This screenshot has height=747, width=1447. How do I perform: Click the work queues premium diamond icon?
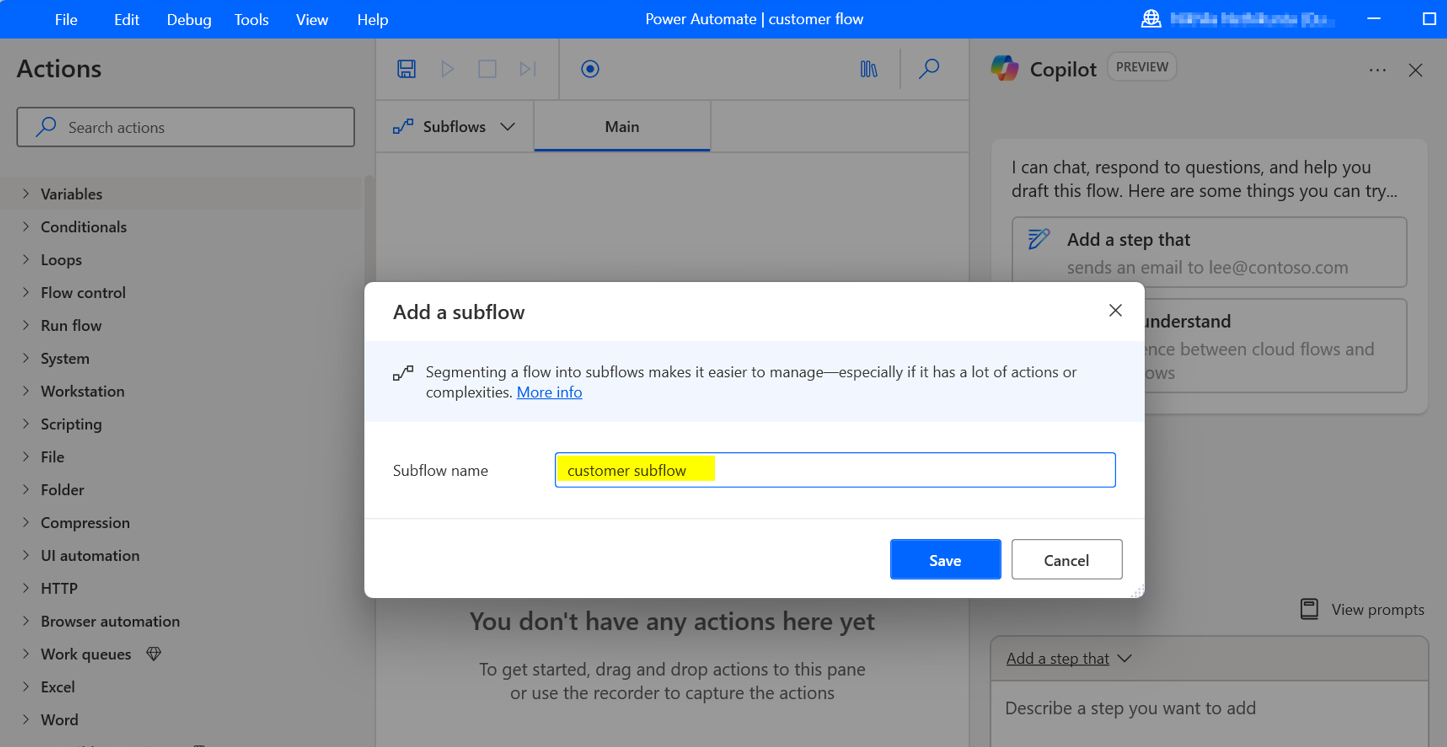coord(153,653)
